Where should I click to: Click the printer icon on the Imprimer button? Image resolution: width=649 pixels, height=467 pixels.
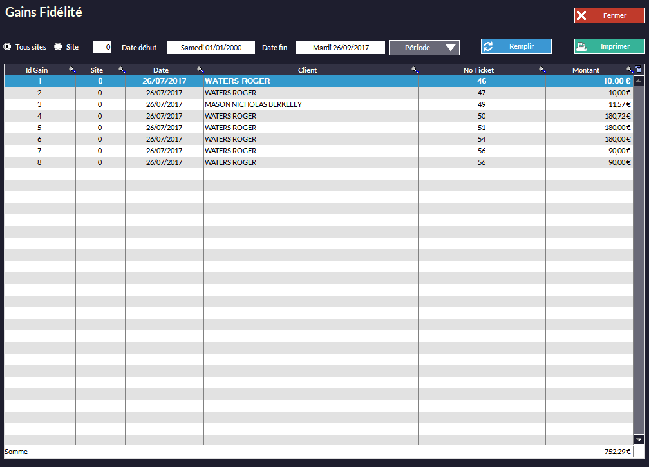click(x=582, y=47)
